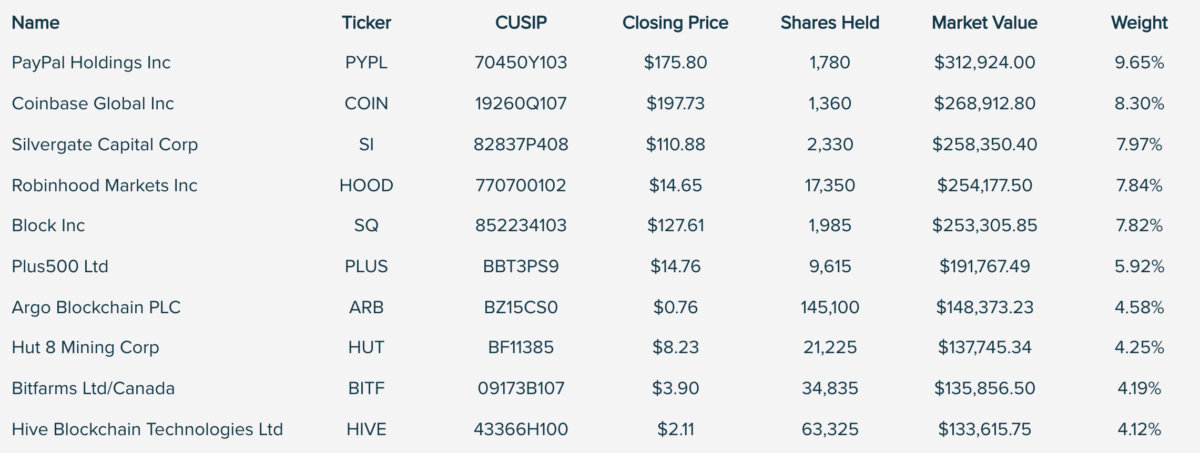Click the CUSIP column header

click(520, 22)
